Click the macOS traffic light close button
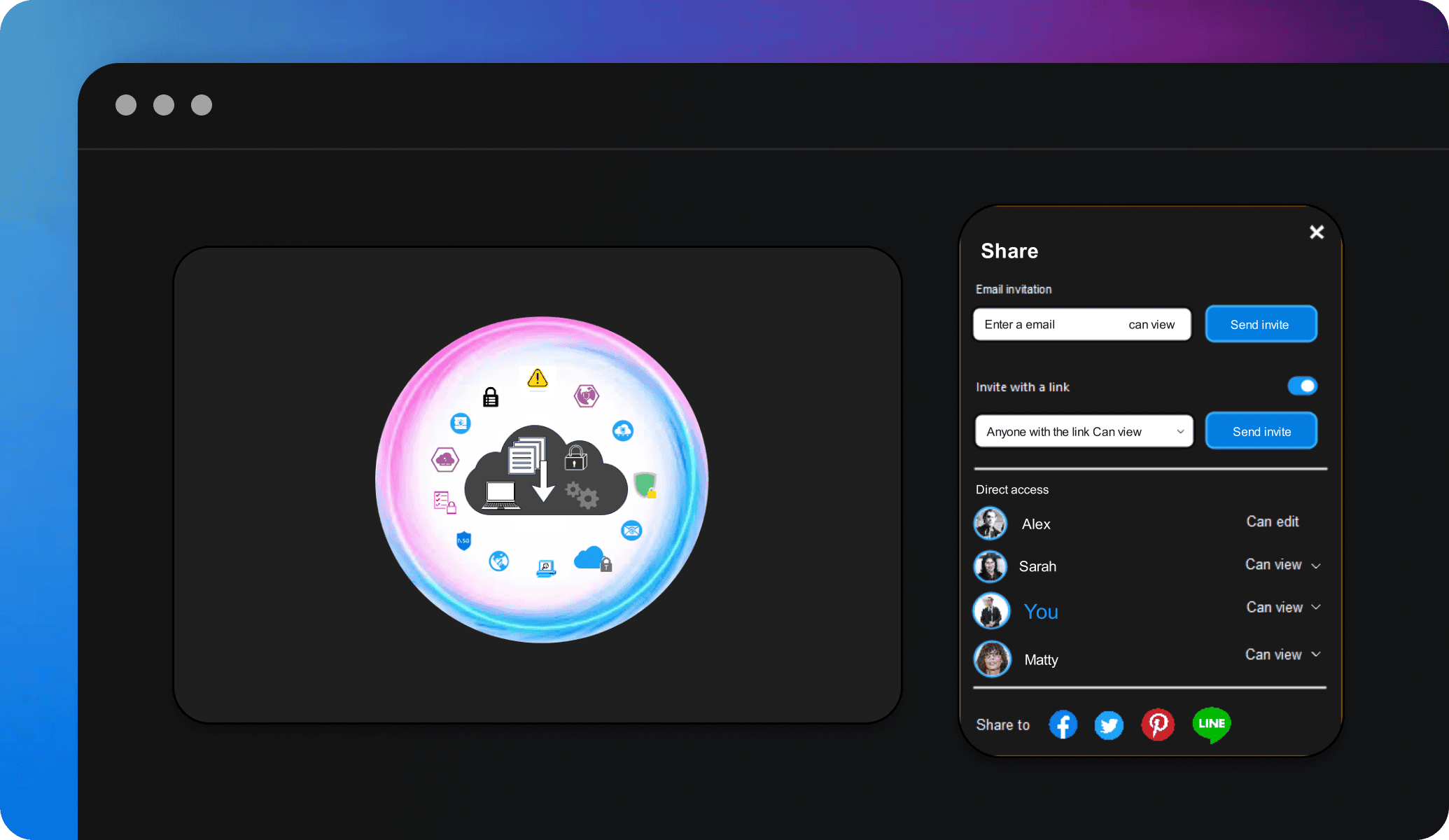Viewport: 1449px width, 840px height. coord(127,104)
